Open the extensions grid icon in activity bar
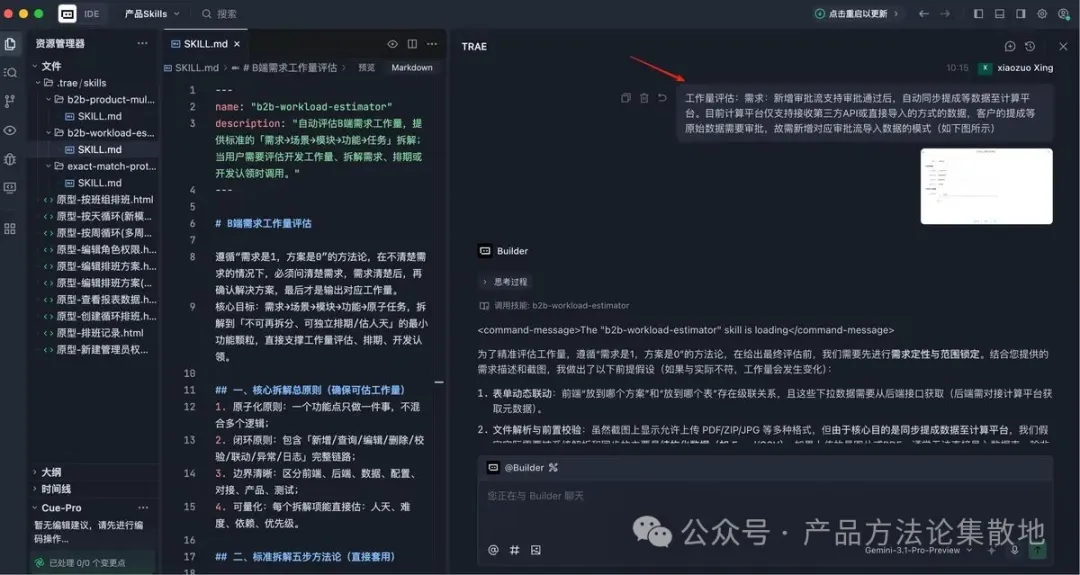Screen dimensions: 1080x575 click(x=10, y=229)
